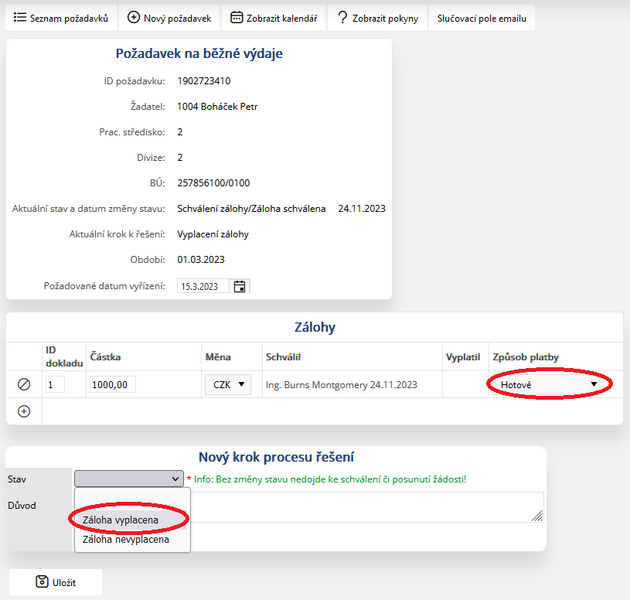This screenshot has width=630, height=600.
Task: Click status change date 24.11.2023
Action: [x=362, y=209]
